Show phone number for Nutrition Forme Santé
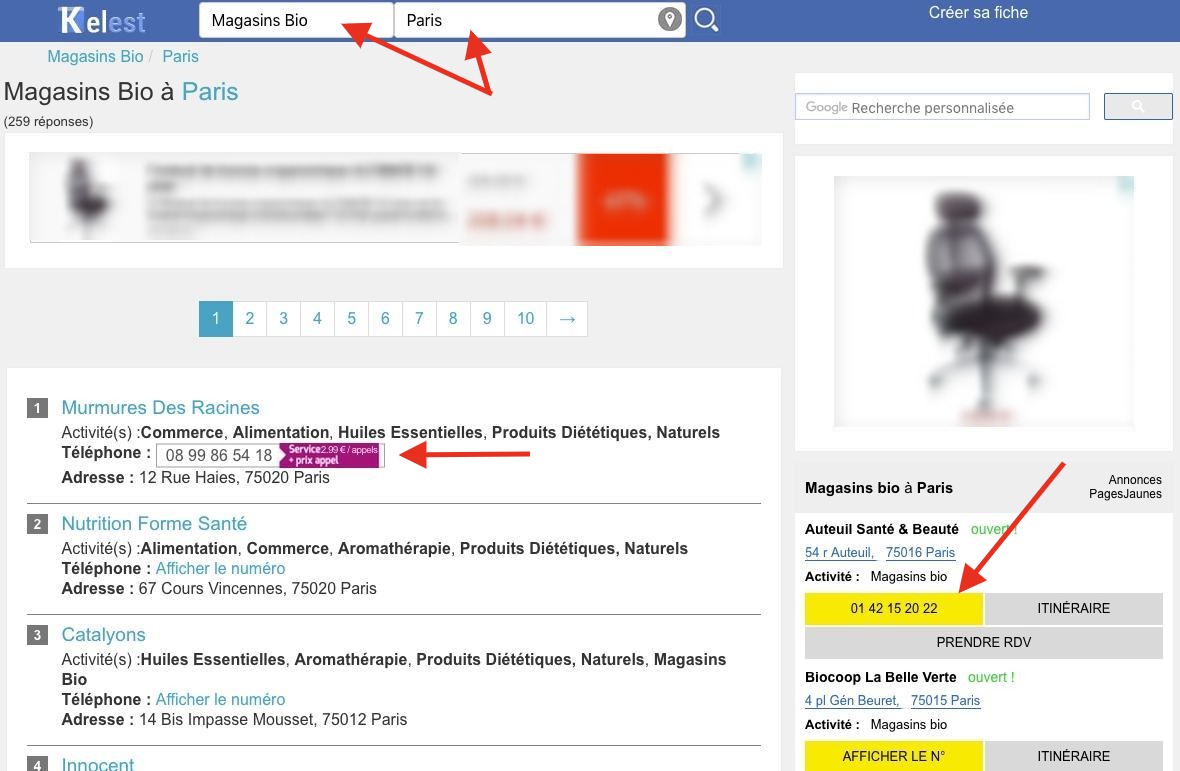 (x=220, y=569)
